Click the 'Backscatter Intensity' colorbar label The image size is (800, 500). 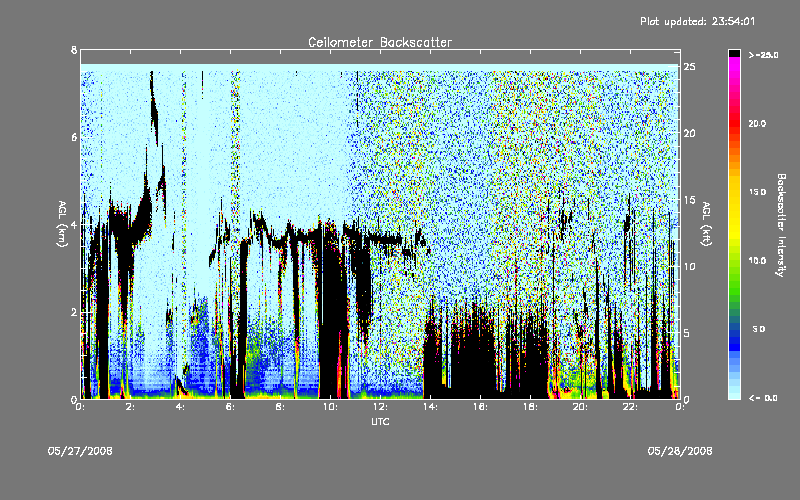tap(781, 225)
